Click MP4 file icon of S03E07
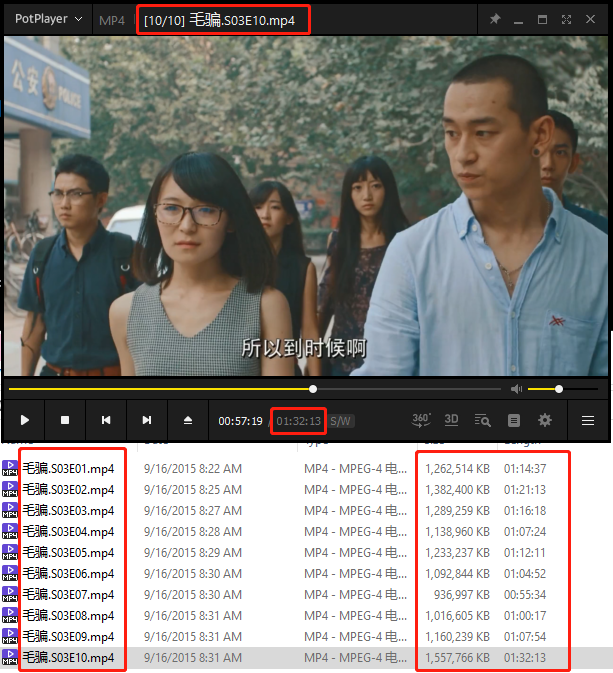 pos(10,594)
